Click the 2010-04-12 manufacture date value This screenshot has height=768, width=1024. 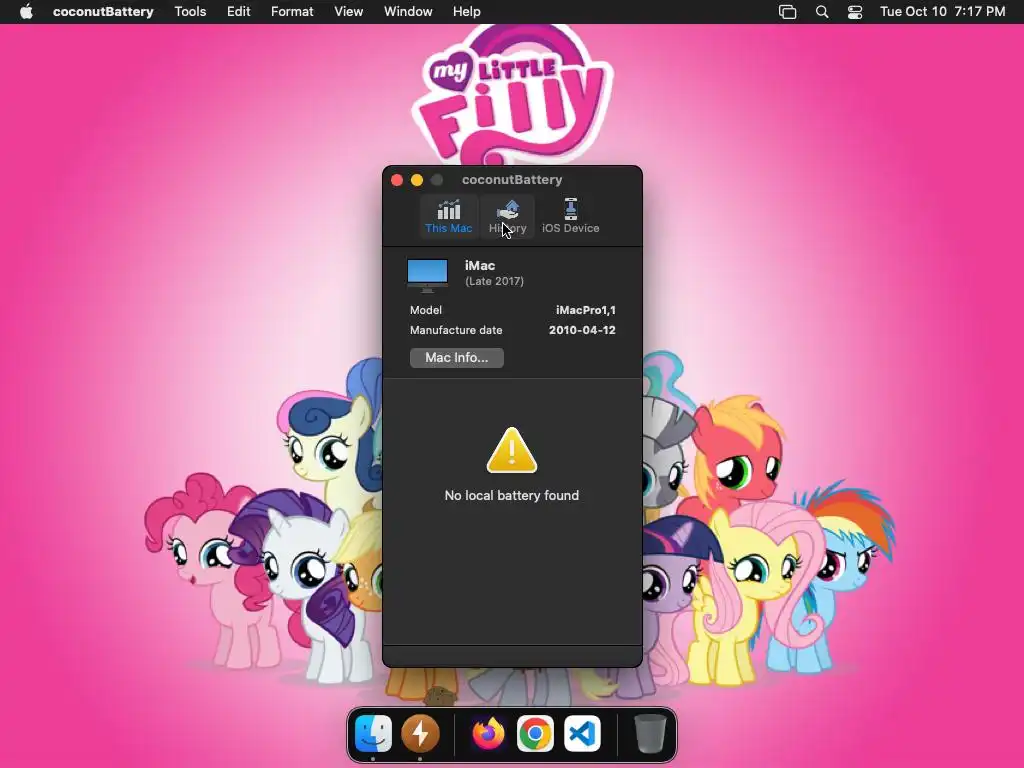pos(582,330)
